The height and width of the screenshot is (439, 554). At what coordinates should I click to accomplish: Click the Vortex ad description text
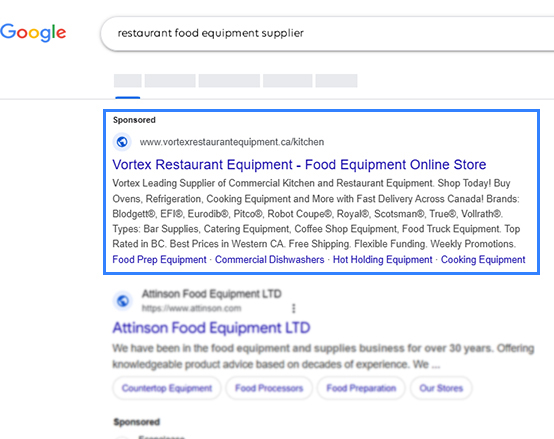[316, 214]
